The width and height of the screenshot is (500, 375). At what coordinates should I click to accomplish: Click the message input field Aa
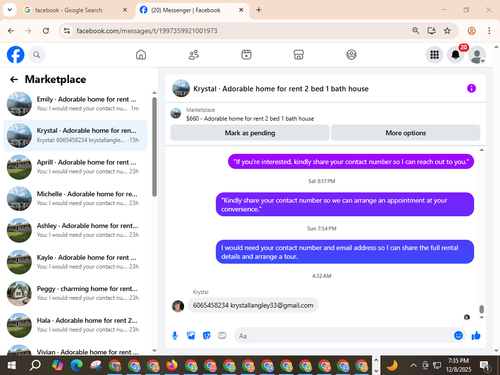click(343, 336)
